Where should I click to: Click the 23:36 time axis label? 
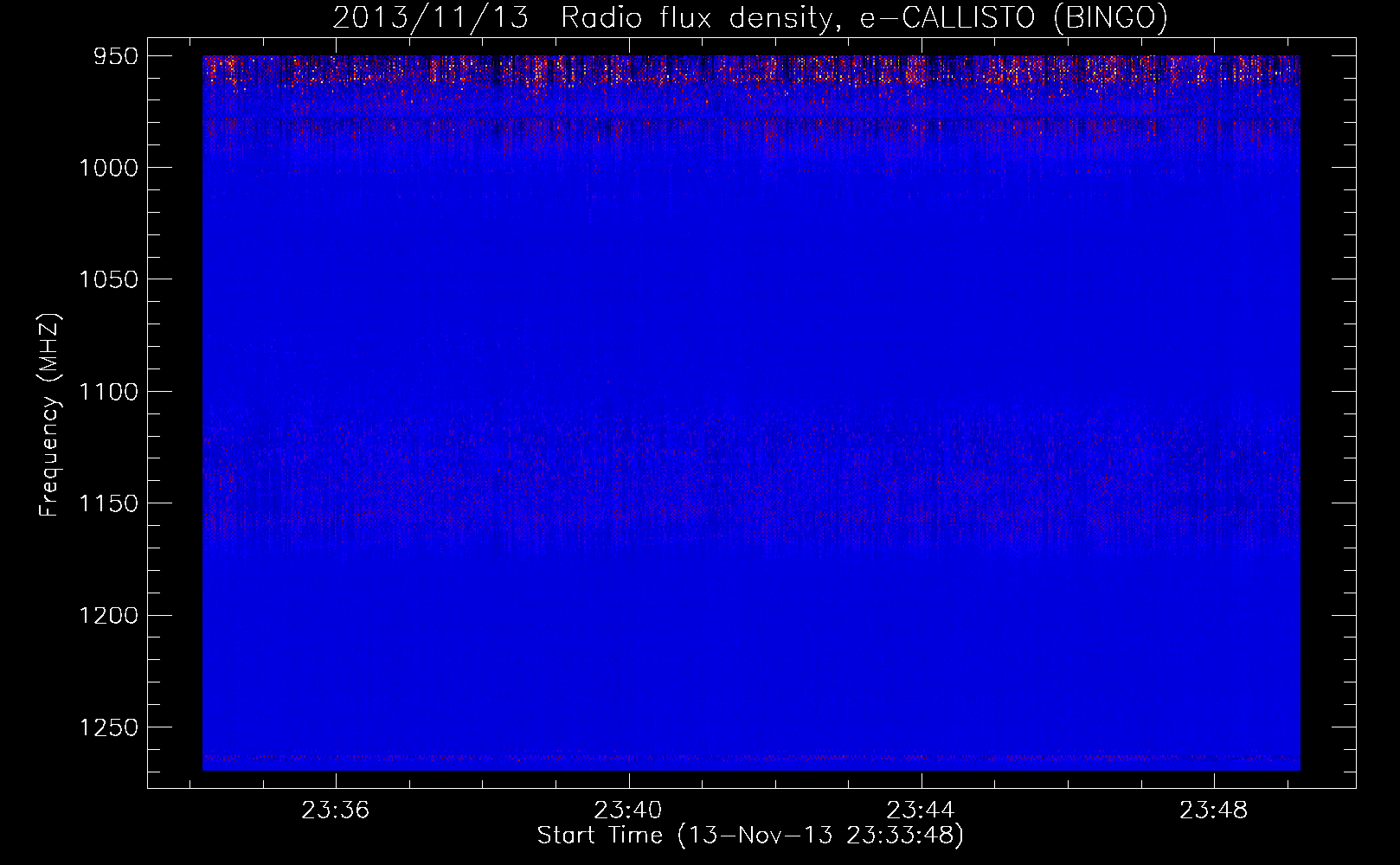[335, 810]
